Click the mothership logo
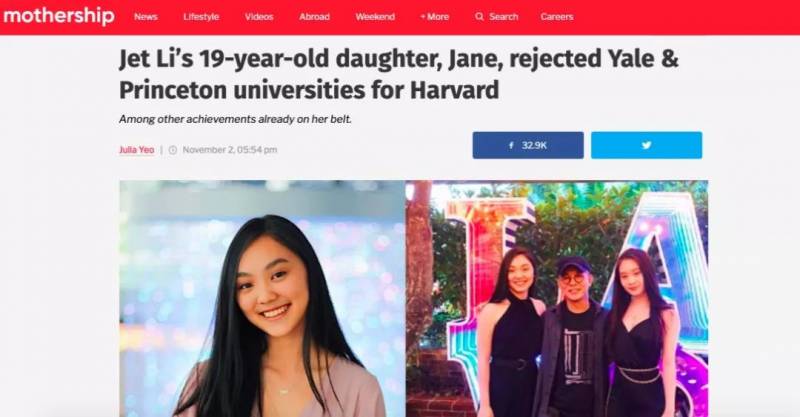Screen dimensions: 800x417 click(x=59, y=16)
